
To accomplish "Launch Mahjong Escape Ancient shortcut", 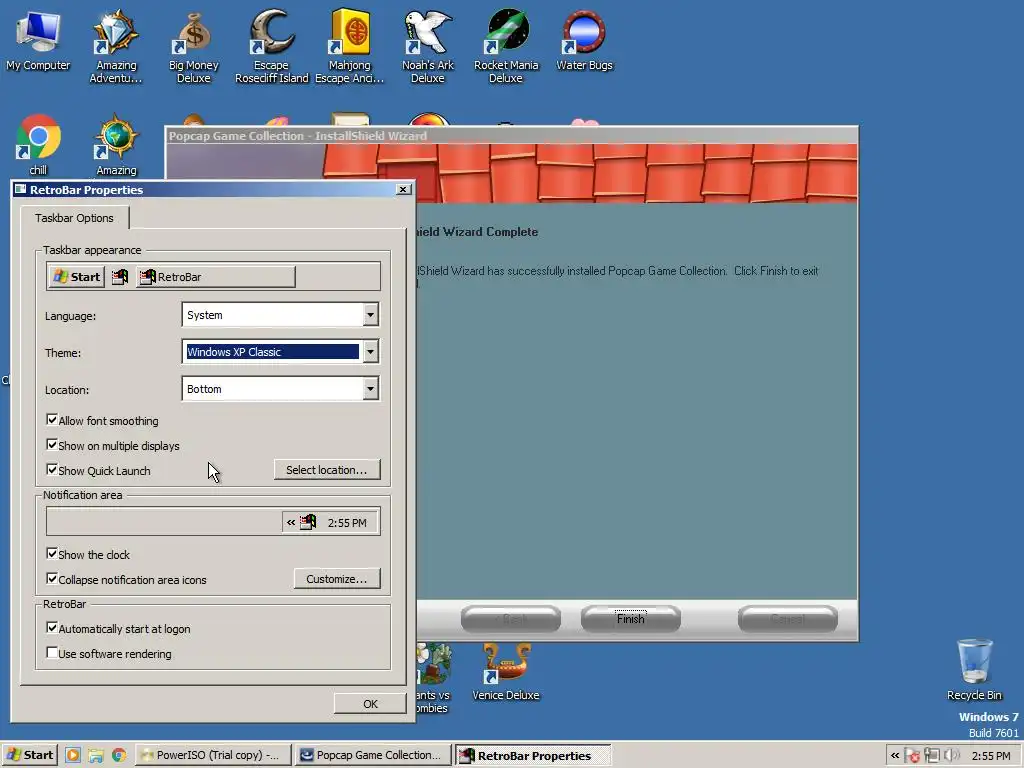I will (349, 47).
